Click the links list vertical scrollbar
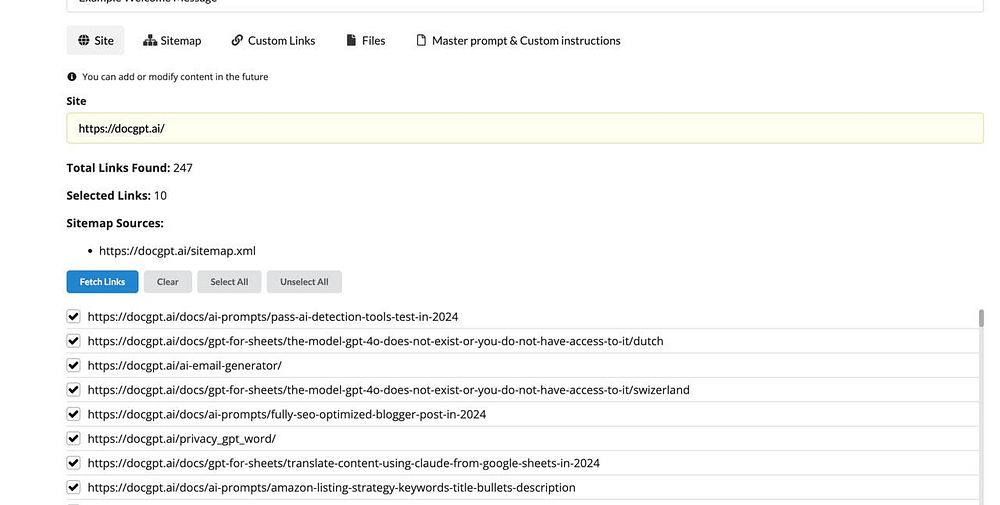The height and width of the screenshot is (505, 1000). pyautogui.click(x=981, y=320)
